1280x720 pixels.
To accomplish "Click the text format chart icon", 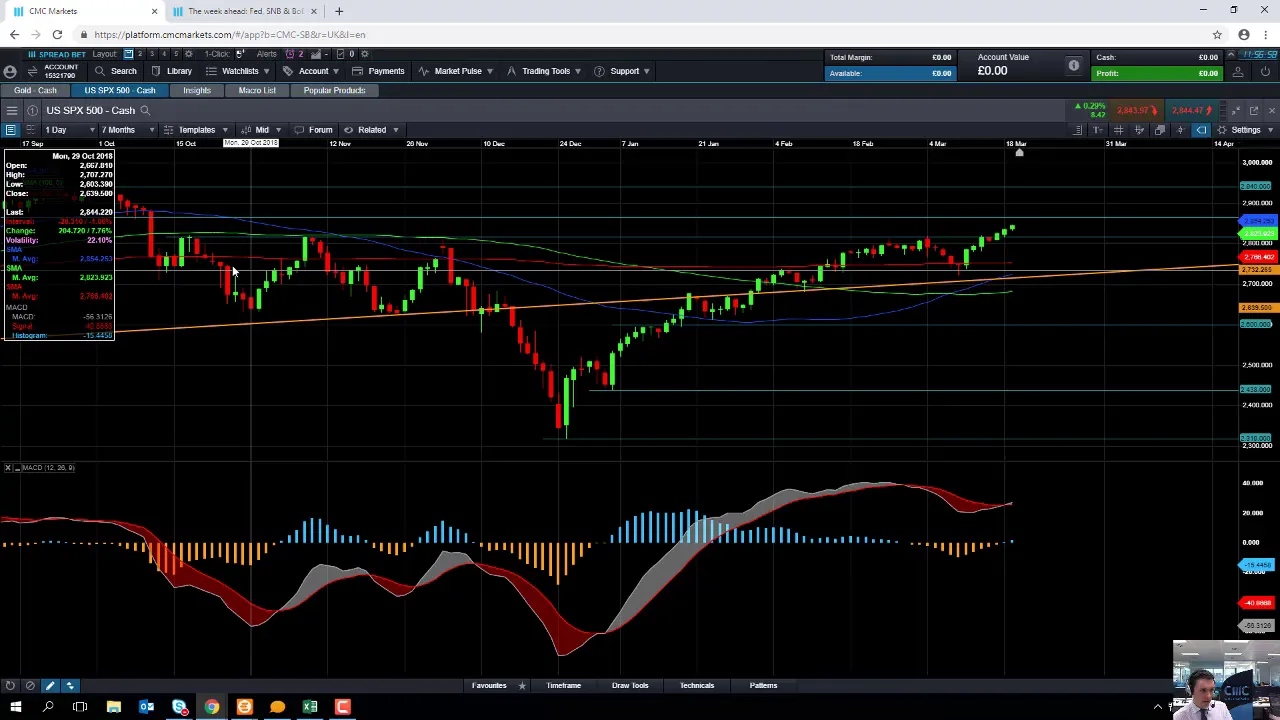I will point(1097,130).
